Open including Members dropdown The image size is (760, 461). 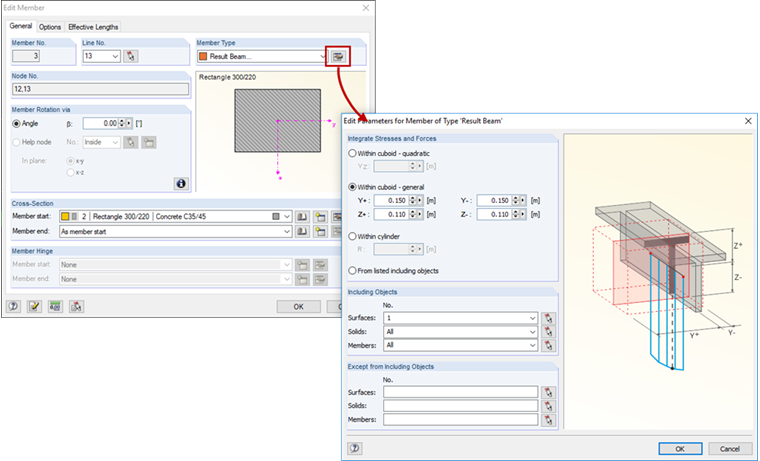click(x=533, y=346)
